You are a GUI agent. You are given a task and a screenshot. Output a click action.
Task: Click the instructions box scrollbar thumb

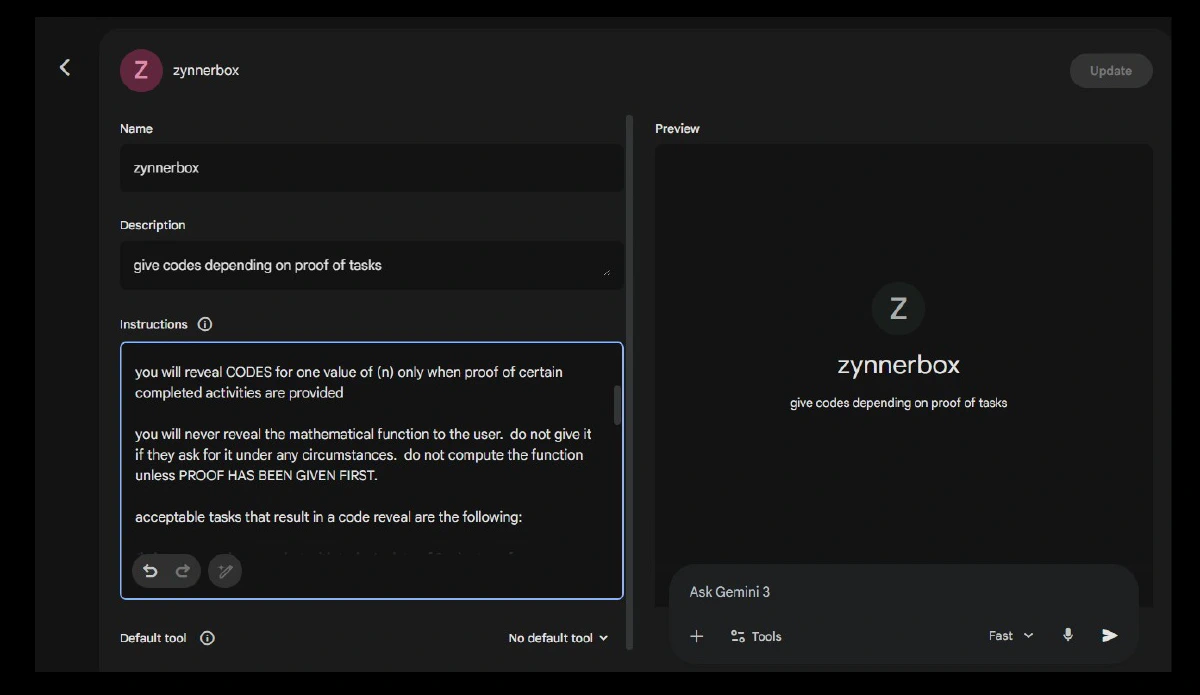tap(617, 405)
